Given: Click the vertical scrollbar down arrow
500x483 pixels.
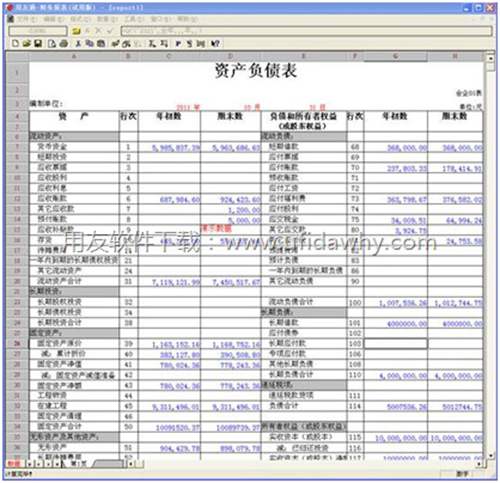Looking at the screenshot, I should click(491, 455).
